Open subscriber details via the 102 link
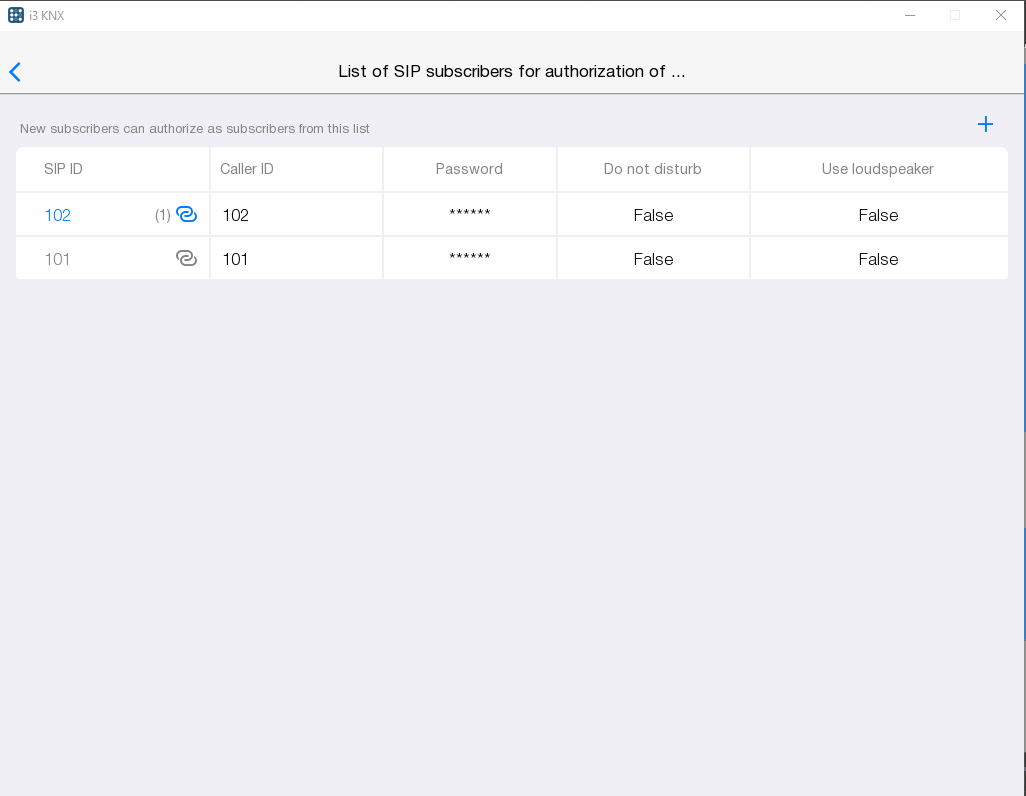Image resolution: width=1026 pixels, height=796 pixels. coord(58,214)
